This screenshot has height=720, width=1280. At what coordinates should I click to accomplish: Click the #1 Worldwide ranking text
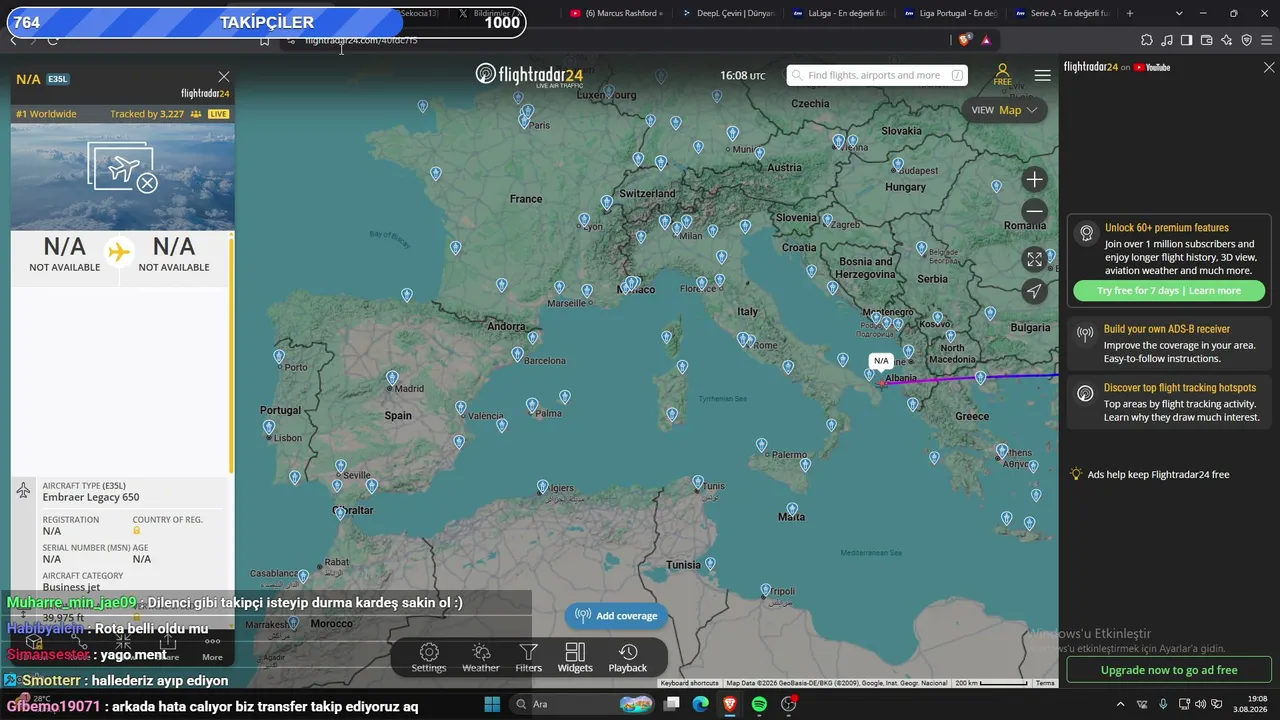[46, 114]
